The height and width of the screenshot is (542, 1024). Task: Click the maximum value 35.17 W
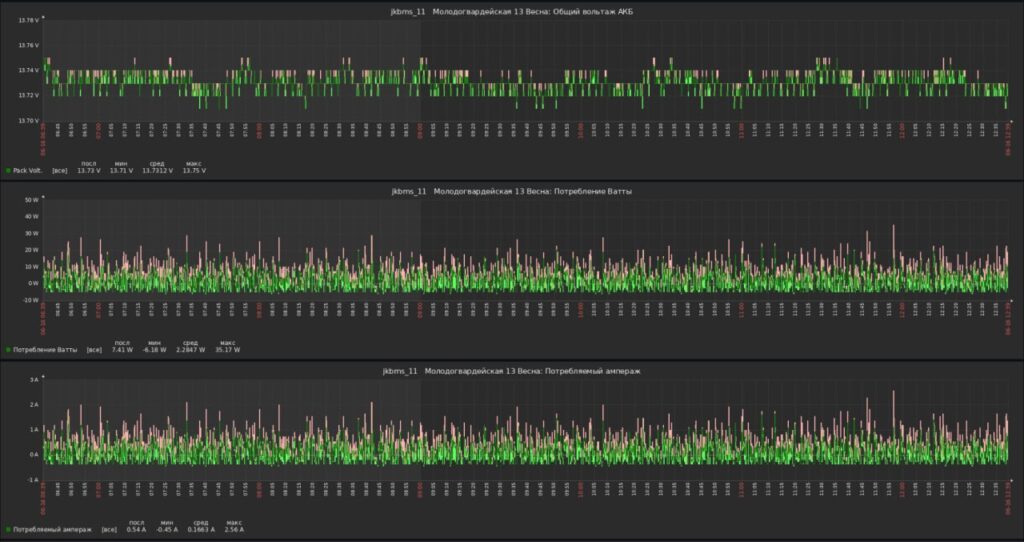tap(228, 350)
